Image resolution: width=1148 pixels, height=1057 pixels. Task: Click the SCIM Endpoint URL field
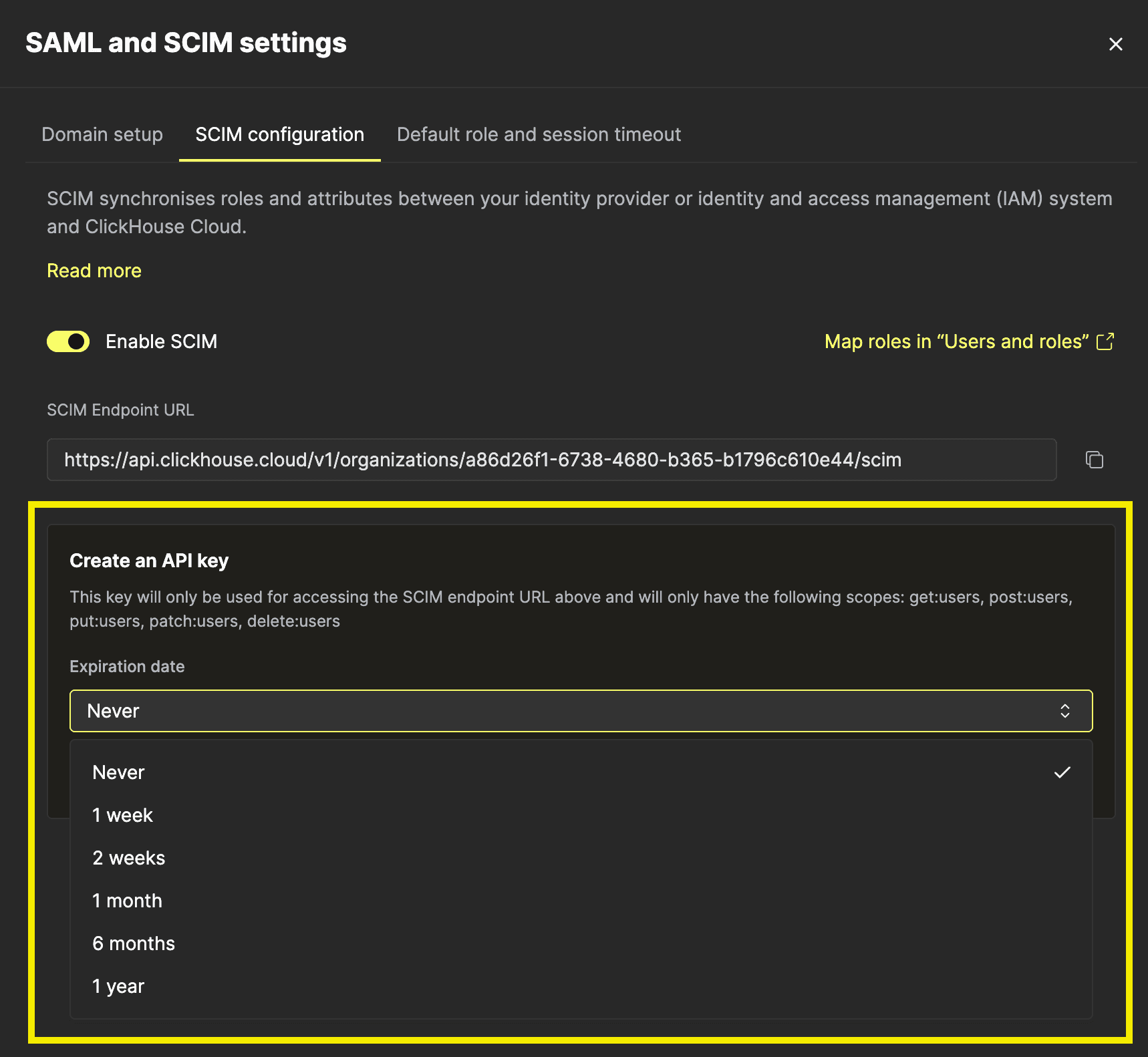[x=552, y=460]
